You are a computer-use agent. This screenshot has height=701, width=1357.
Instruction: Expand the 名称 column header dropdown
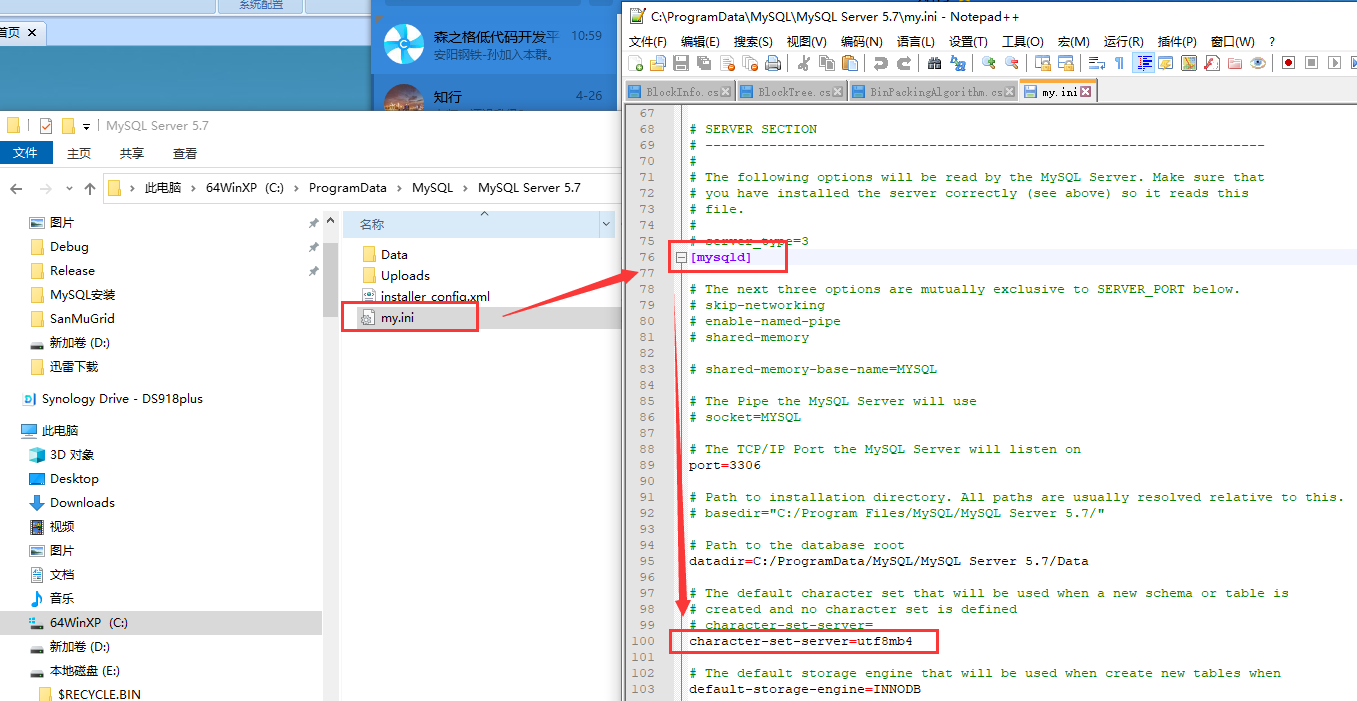point(606,225)
